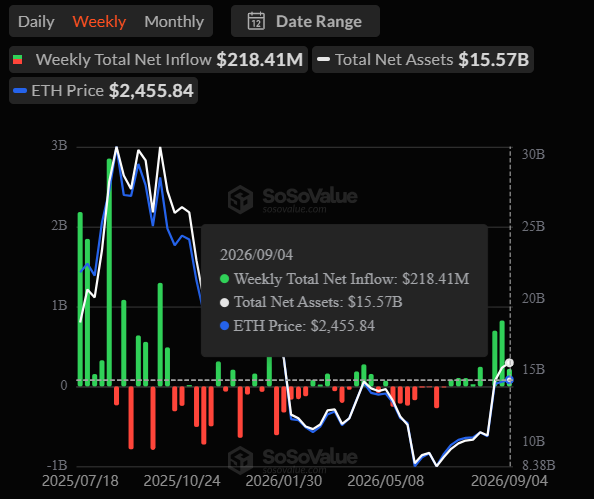Screen dimensions: 594x499
Task: Select the Weekly view tab
Action: (99, 22)
